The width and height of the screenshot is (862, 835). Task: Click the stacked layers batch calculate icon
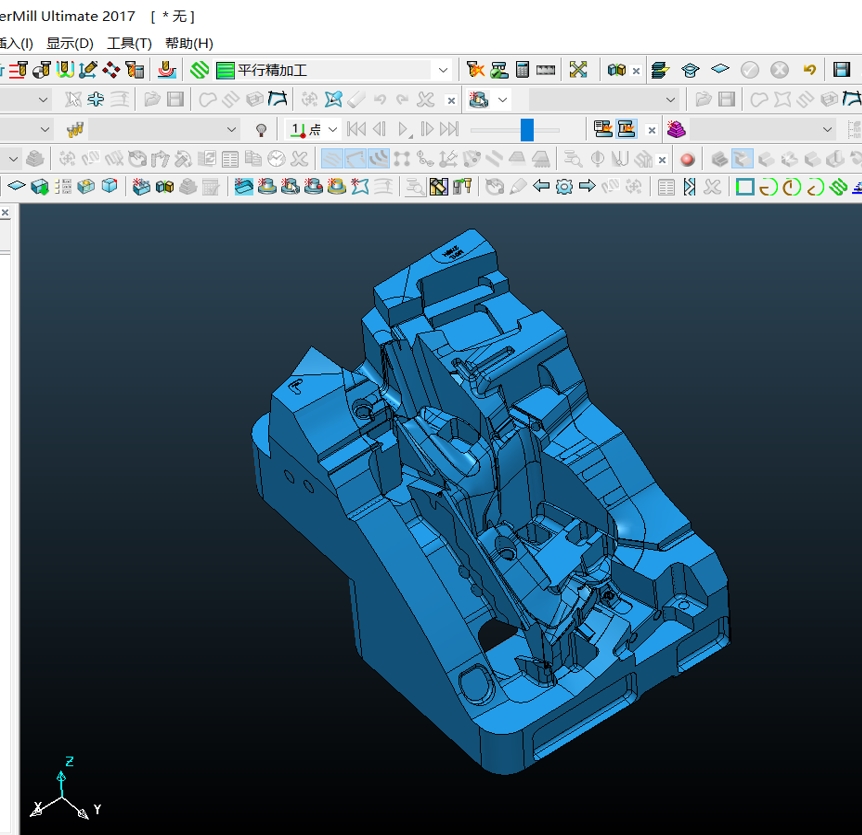(x=659, y=70)
